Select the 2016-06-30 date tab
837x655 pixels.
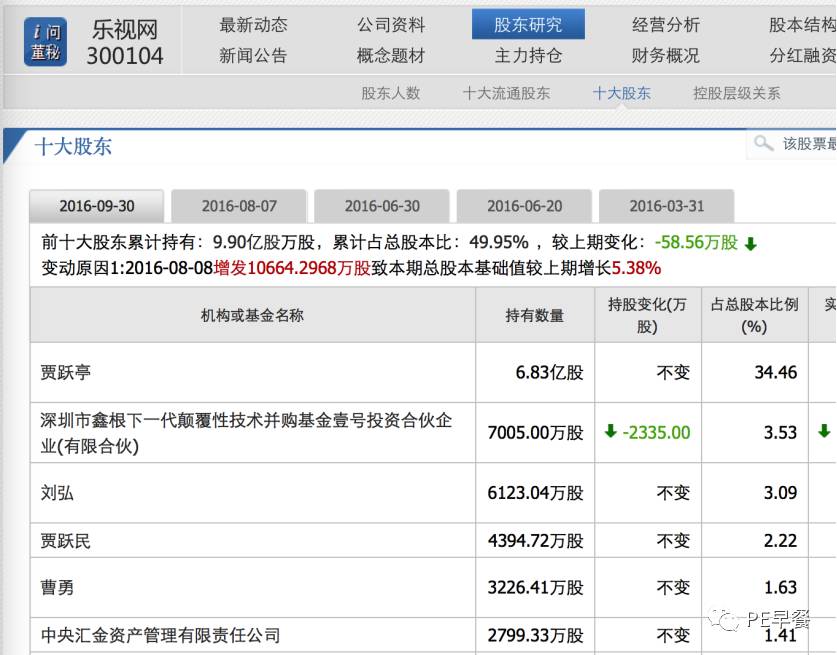pos(382,206)
